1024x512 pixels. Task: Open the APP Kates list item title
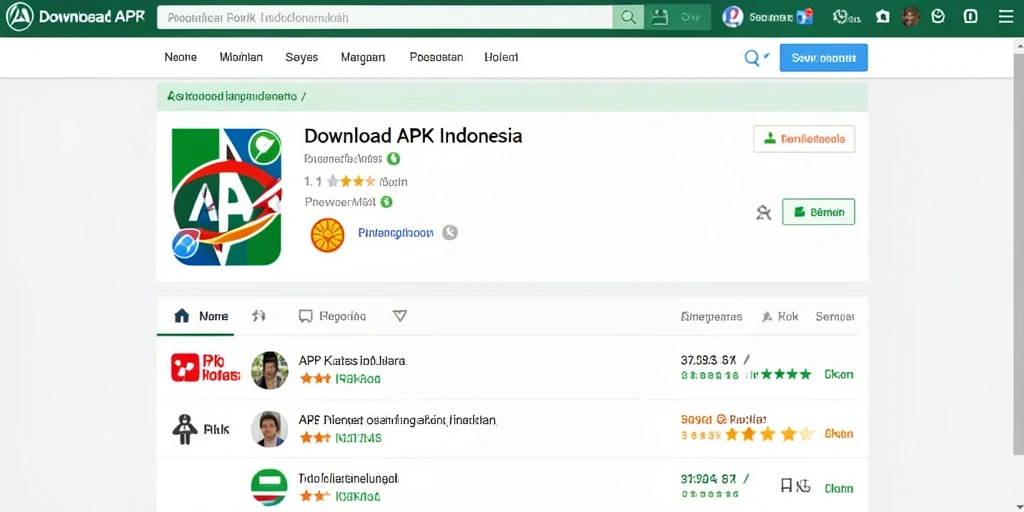click(353, 360)
